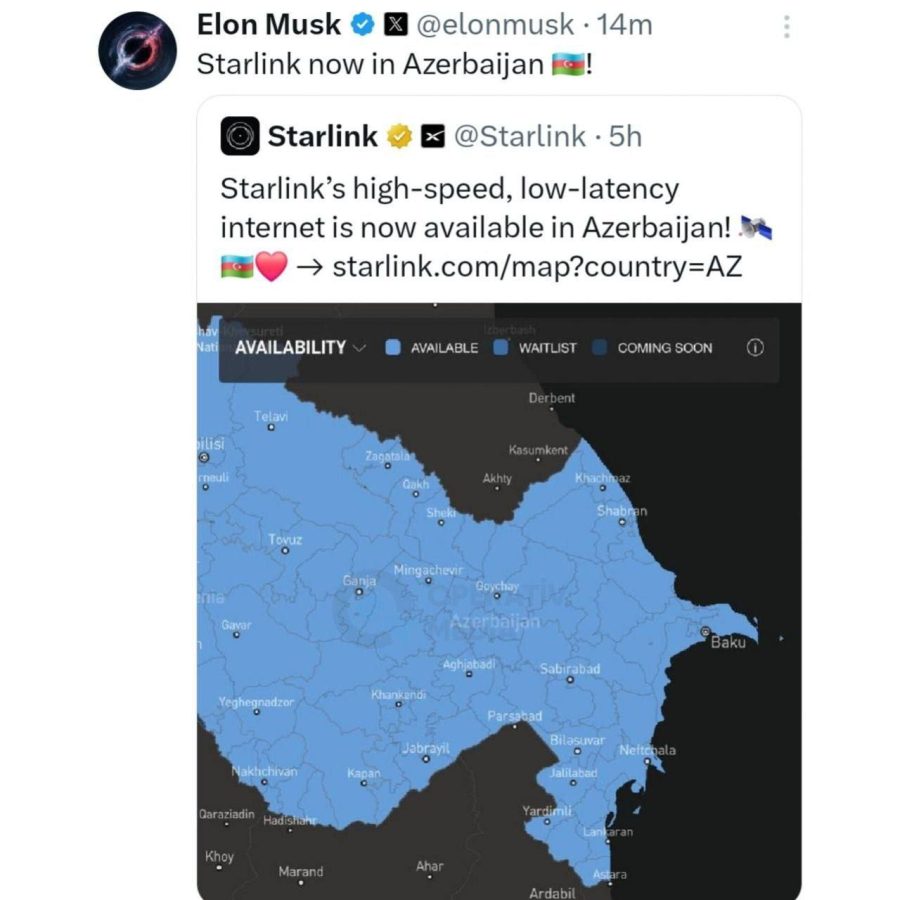The width and height of the screenshot is (900, 900).
Task: Click the Elon Musk display name
Action: coord(269,24)
